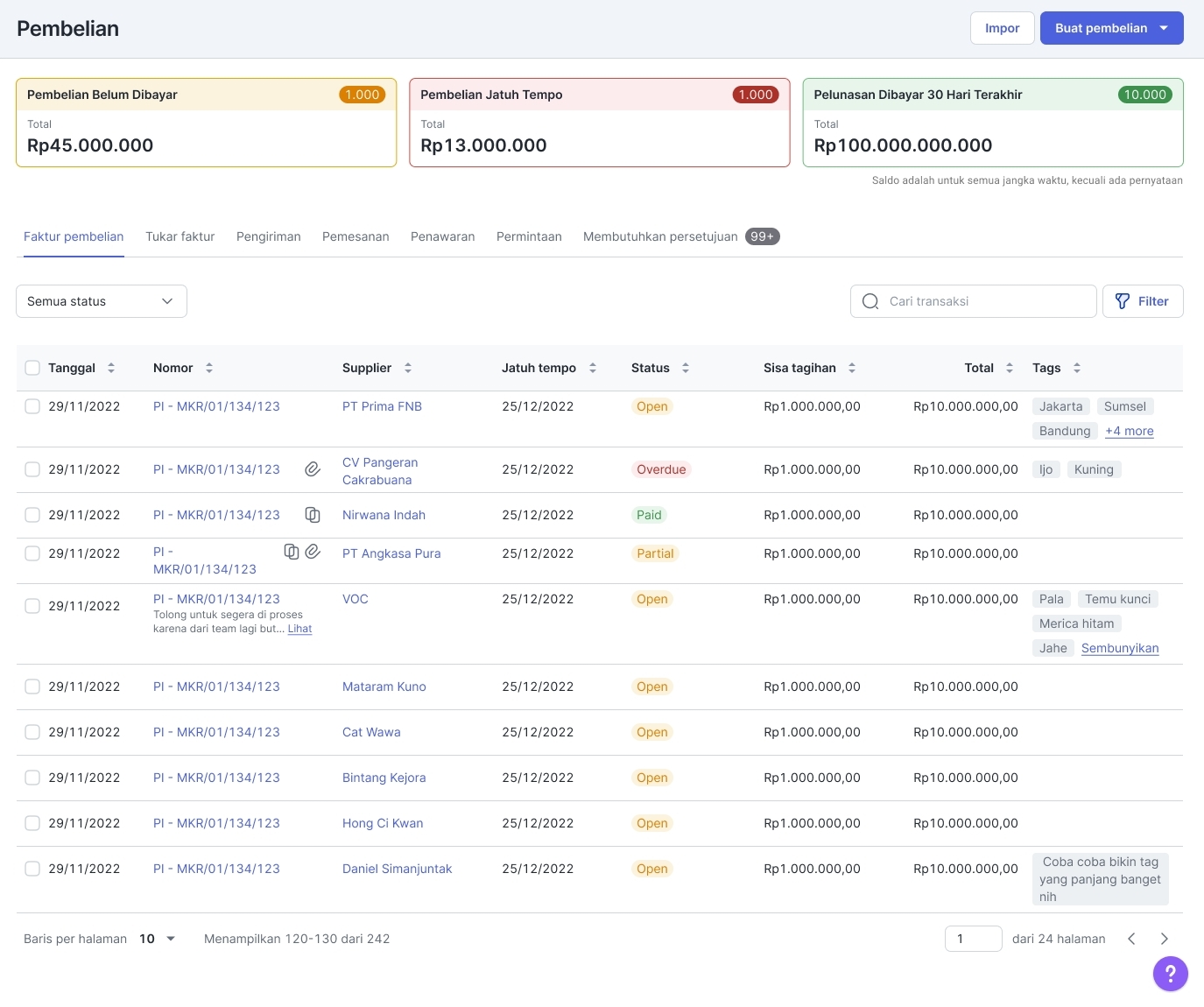Check the row checkbox for PT Prima FNB
This screenshot has width=1204, height=1007.
click(32, 406)
